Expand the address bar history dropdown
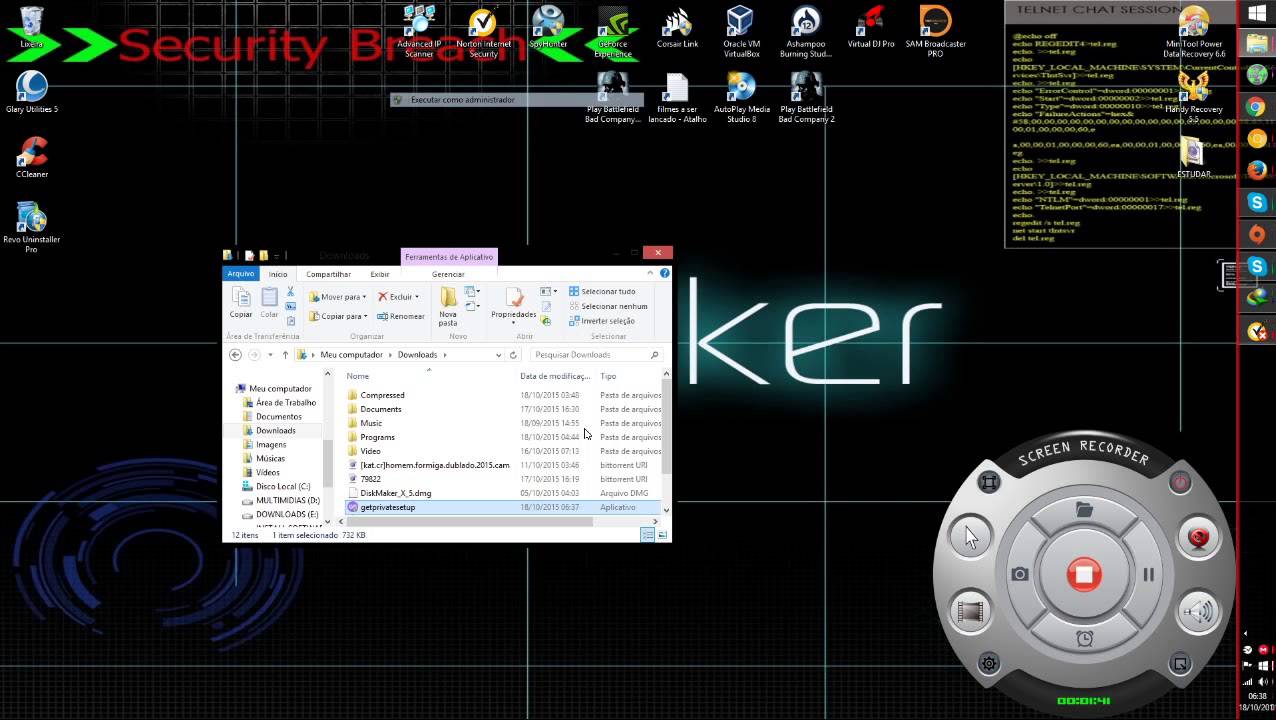Image resolution: width=1276 pixels, height=720 pixels. click(498, 355)
